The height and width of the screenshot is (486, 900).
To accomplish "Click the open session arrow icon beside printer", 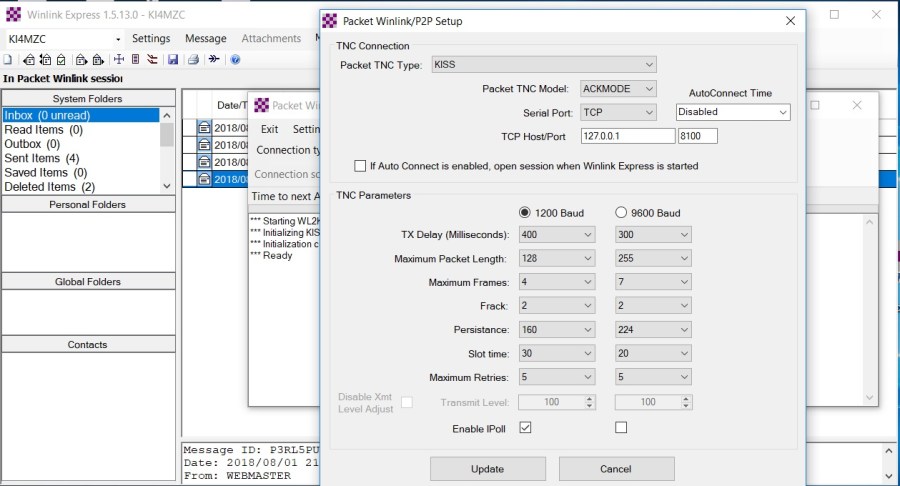I will (x=214, y=60).
